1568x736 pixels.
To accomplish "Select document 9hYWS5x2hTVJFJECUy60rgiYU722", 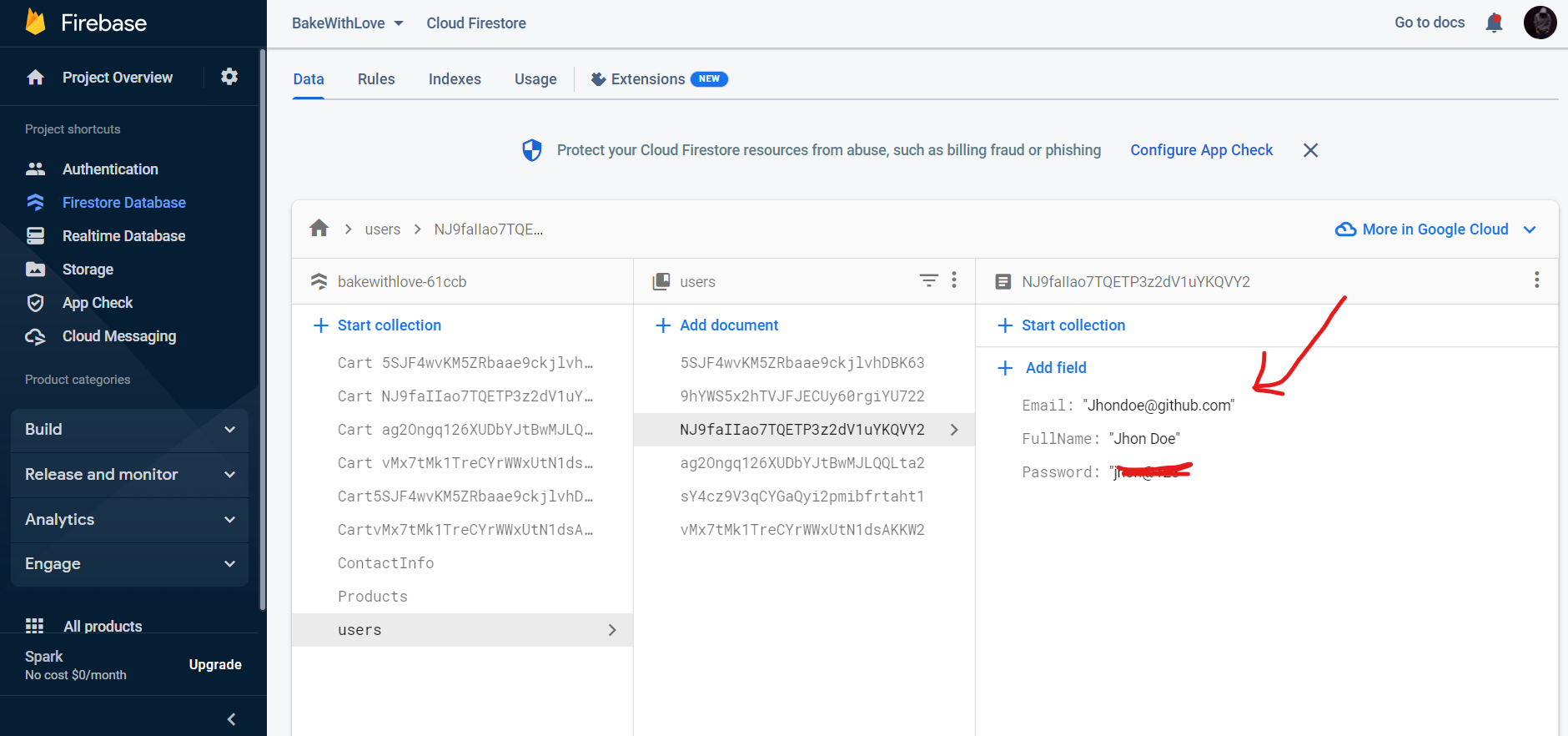I will click(x=804, y=396).
